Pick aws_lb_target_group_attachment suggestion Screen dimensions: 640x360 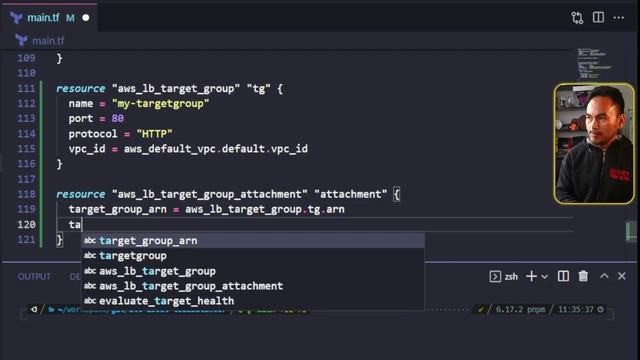253,286
